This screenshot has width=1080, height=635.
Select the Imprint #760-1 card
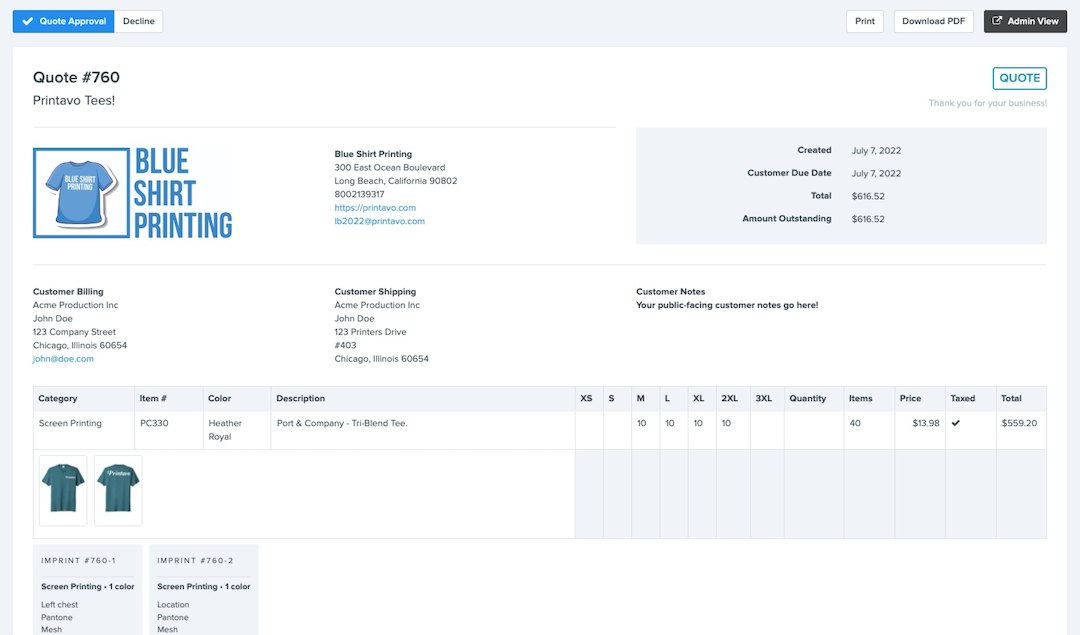click(88, 590)
